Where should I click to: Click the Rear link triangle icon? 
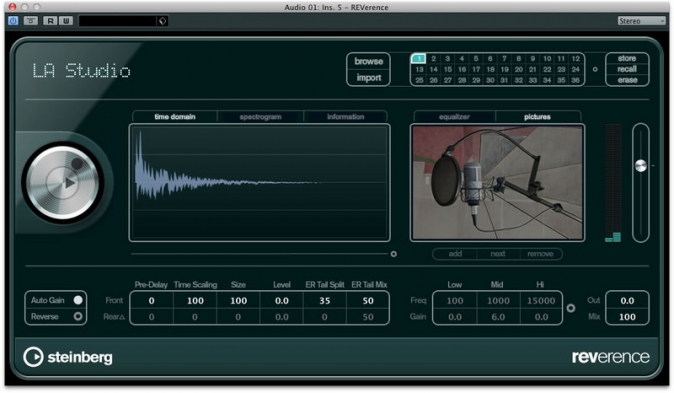[123, 317]
